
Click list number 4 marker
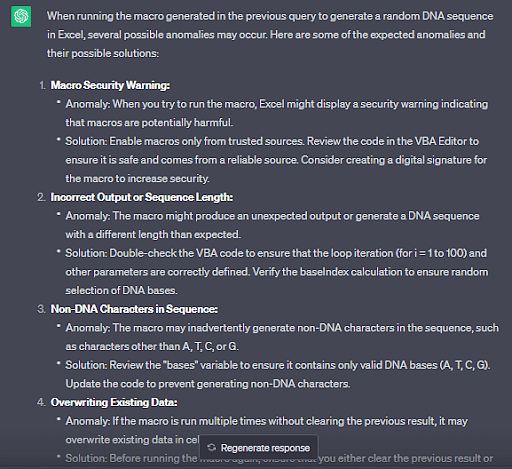coord(41,403)
